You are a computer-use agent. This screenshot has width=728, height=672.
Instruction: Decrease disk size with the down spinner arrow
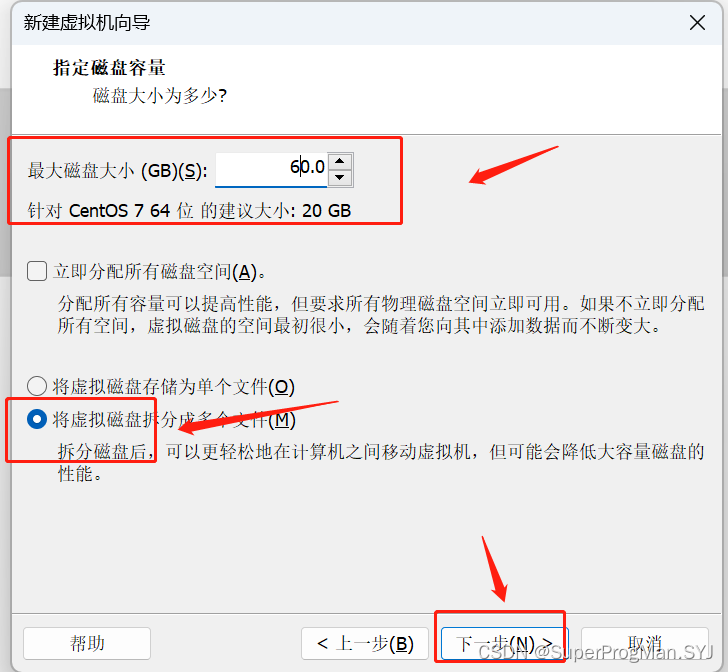pyautogui.click(x=340, y=177)
